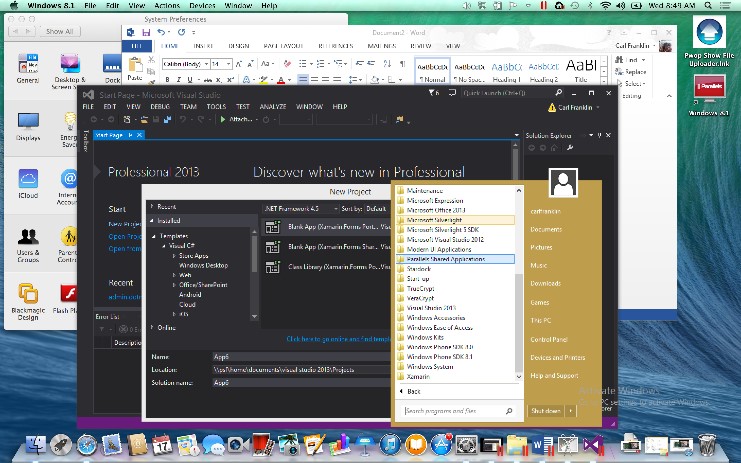Open the font size dropdown in Word
Image resolution: width=741 pixels, height=463 pixels.
[228, 64]
